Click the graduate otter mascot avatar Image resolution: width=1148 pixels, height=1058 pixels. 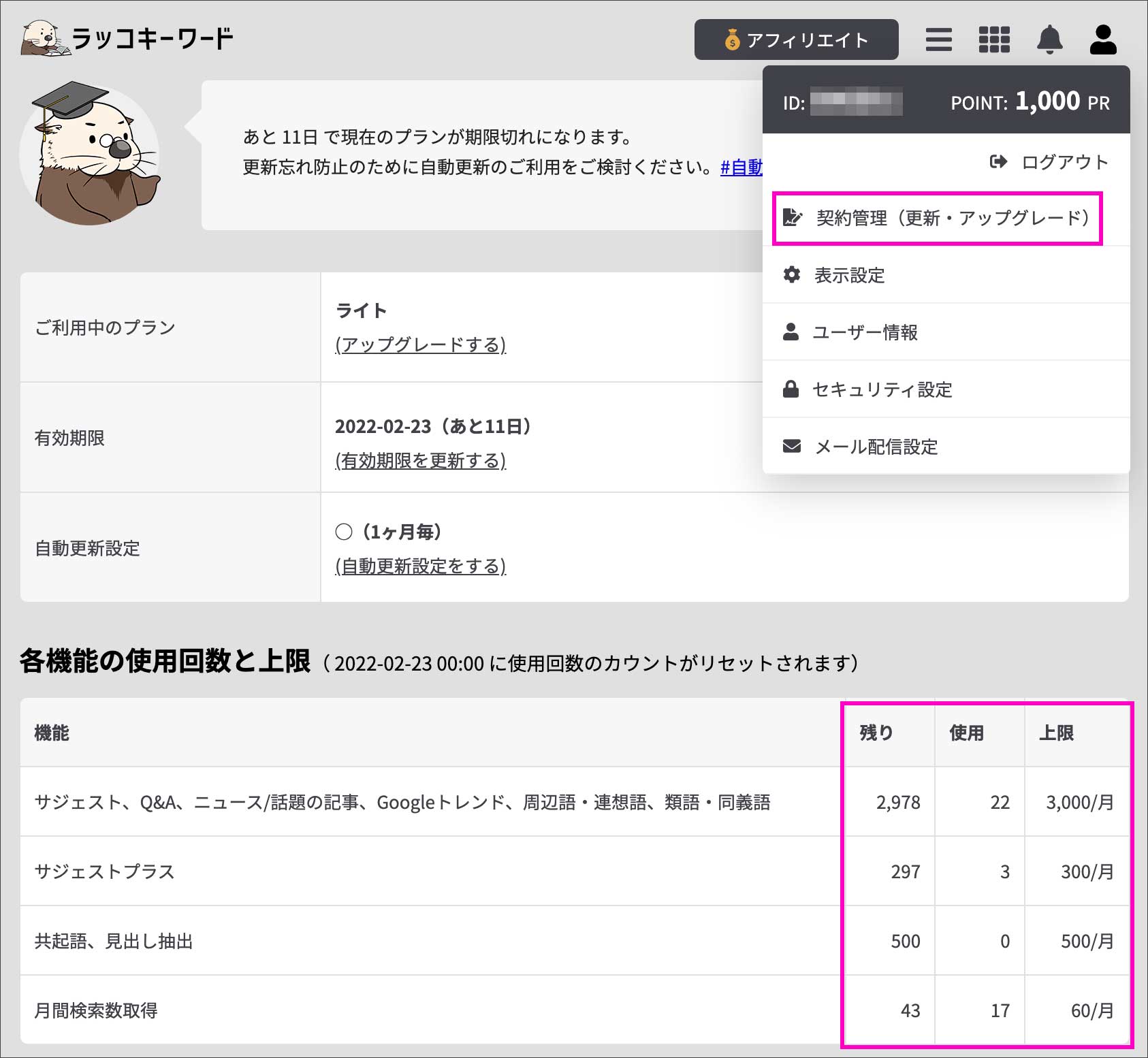(90, 155)
